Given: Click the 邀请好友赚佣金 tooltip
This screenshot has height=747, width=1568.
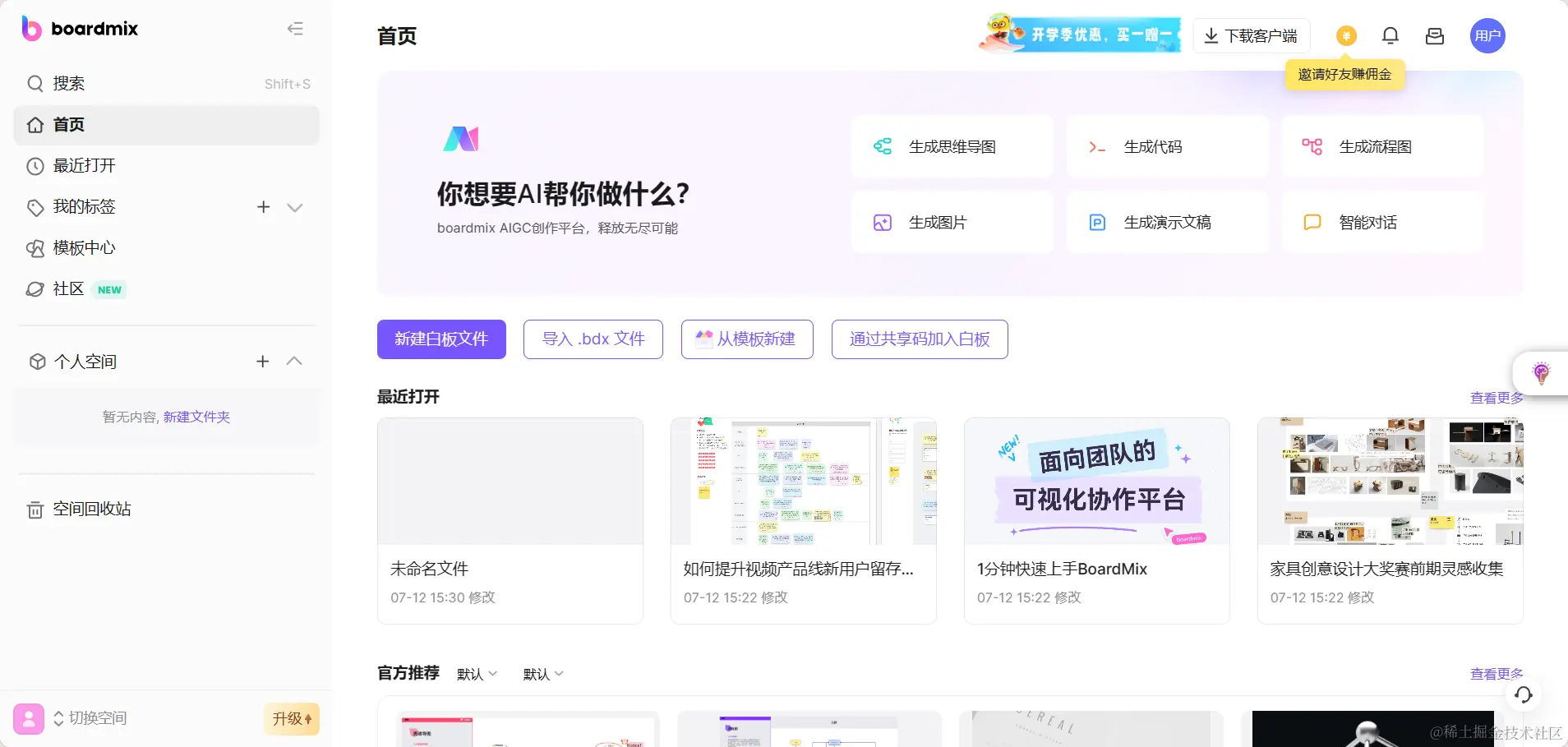Looking at the screenshot, I should pyautogui.click(x=1345, y=75).
